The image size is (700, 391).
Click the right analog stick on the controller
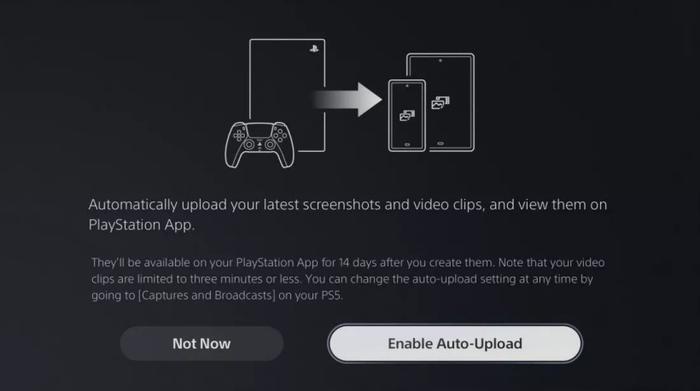coord(270,145)
